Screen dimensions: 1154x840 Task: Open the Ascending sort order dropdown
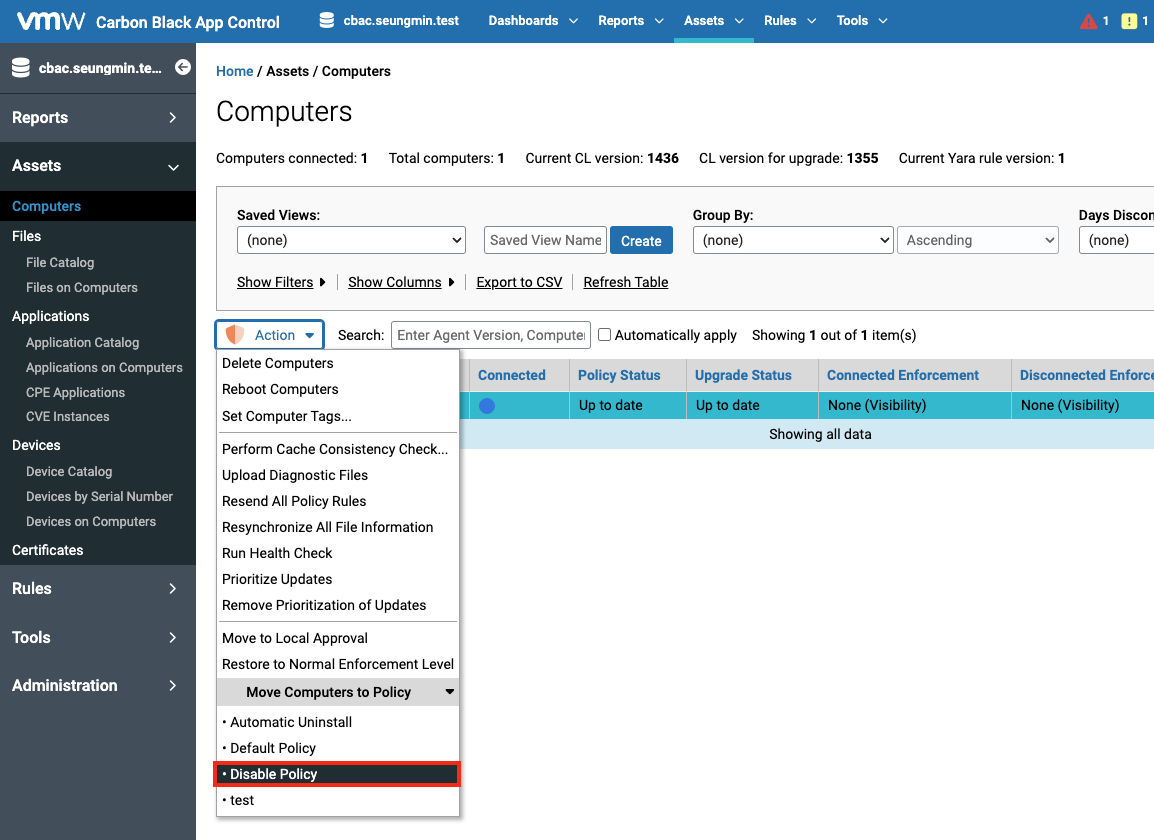pyautogui.click(x=977, y=240)
